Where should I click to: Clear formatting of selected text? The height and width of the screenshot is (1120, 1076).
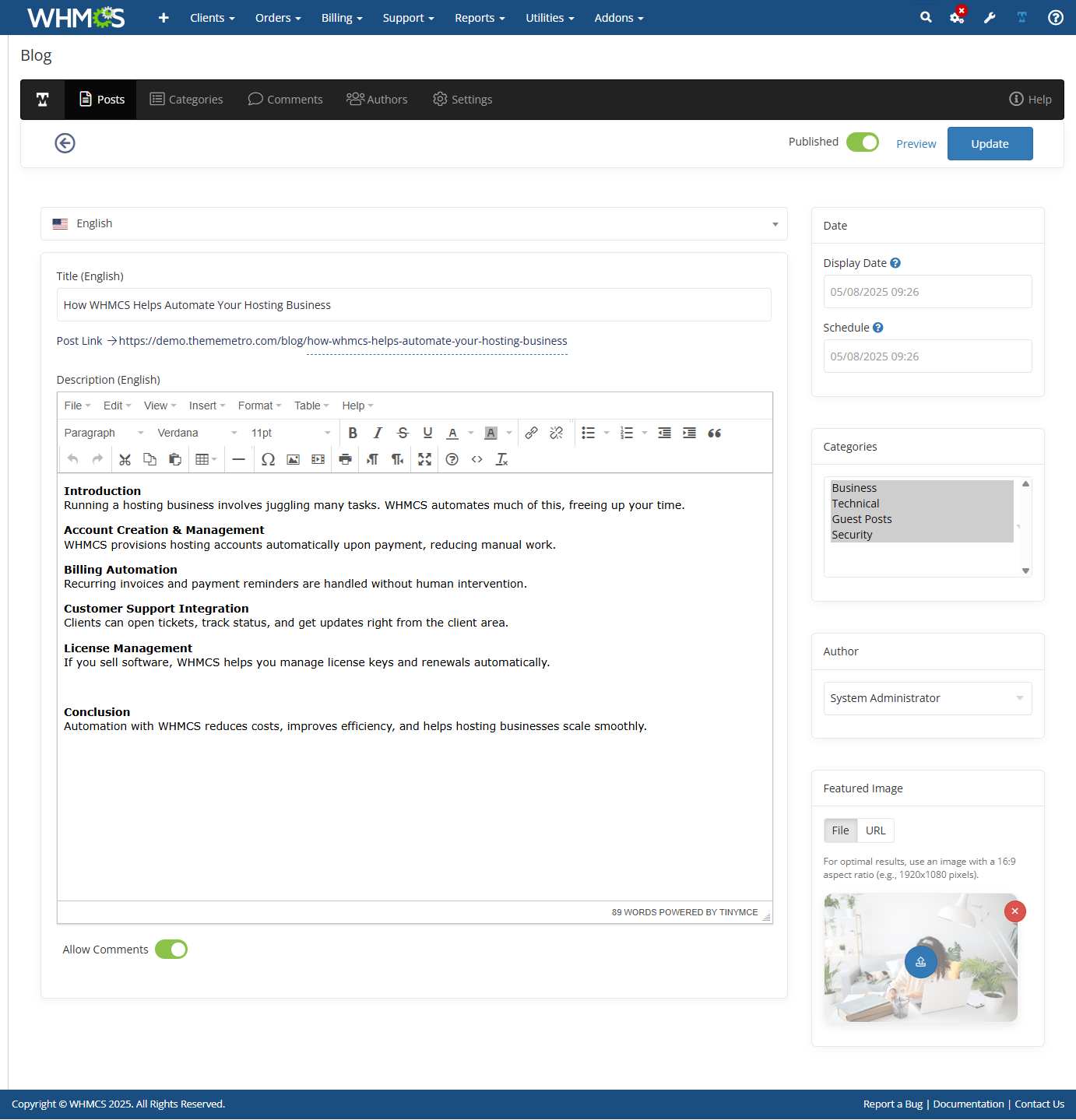501,459
